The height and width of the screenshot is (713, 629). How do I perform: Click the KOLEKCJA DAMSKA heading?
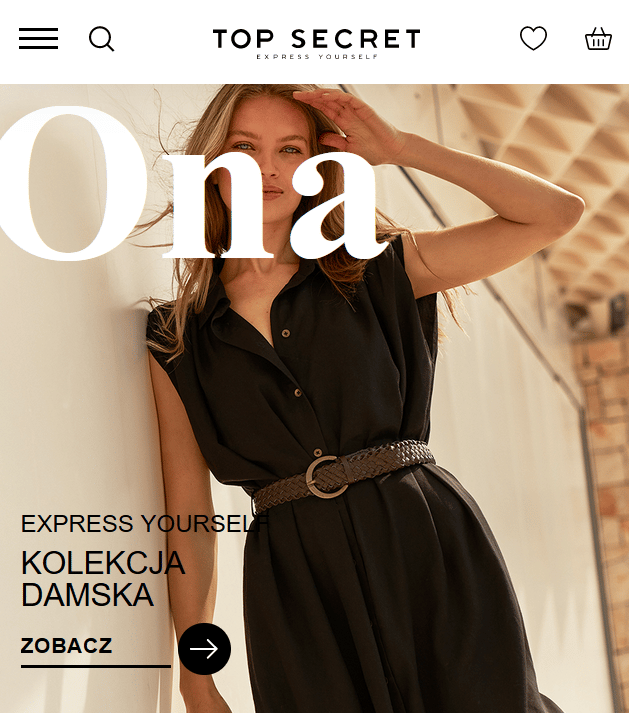[x=103, y=578]
